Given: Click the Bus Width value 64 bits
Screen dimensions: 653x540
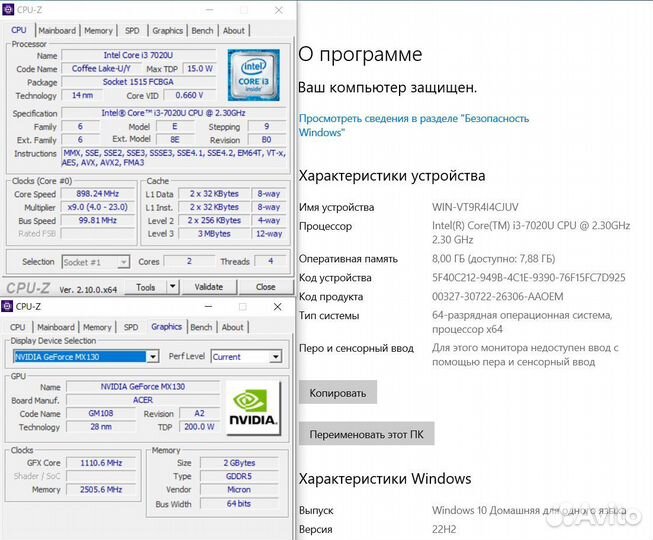Looking at the screenshot, I should click(239, 503).
